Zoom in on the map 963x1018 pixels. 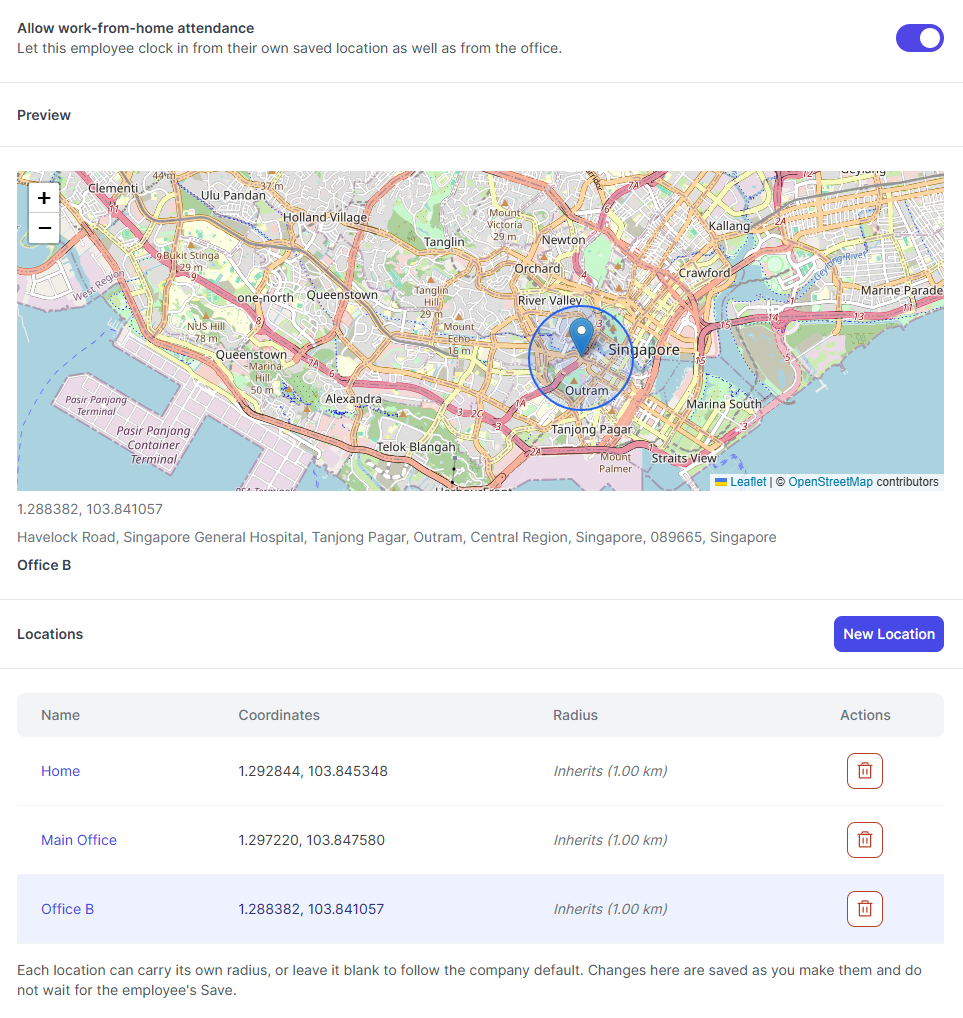[x=44, y=198]
